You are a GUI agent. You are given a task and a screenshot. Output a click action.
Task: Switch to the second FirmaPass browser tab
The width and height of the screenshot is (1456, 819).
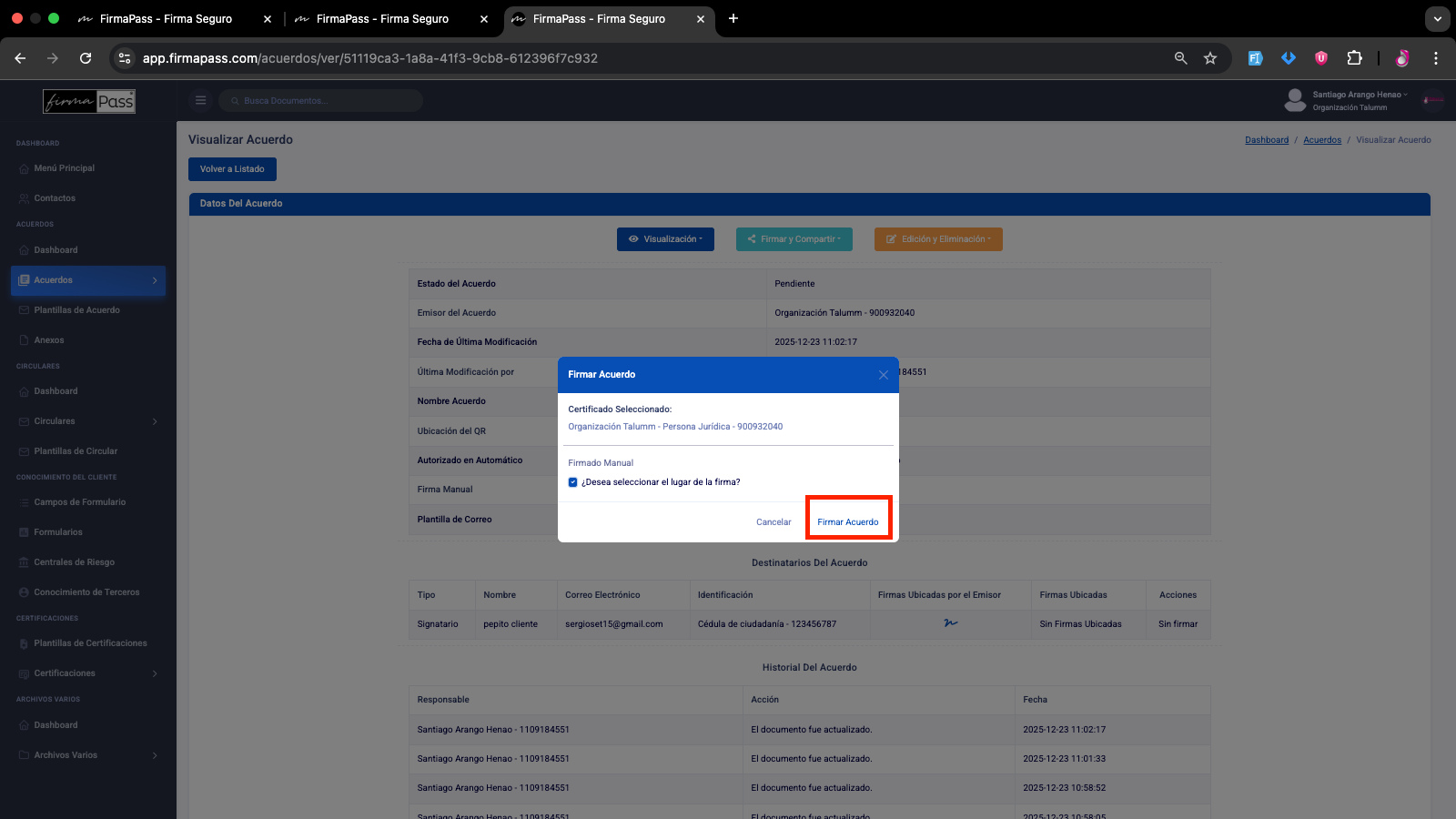(382, 18)
